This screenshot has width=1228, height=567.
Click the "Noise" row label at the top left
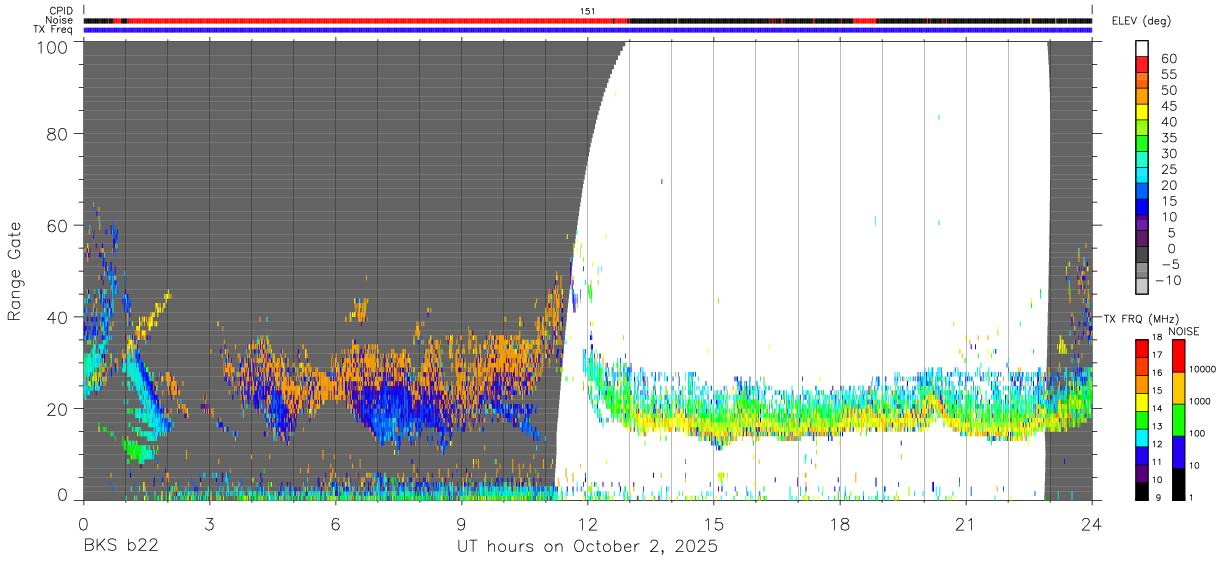60,20
